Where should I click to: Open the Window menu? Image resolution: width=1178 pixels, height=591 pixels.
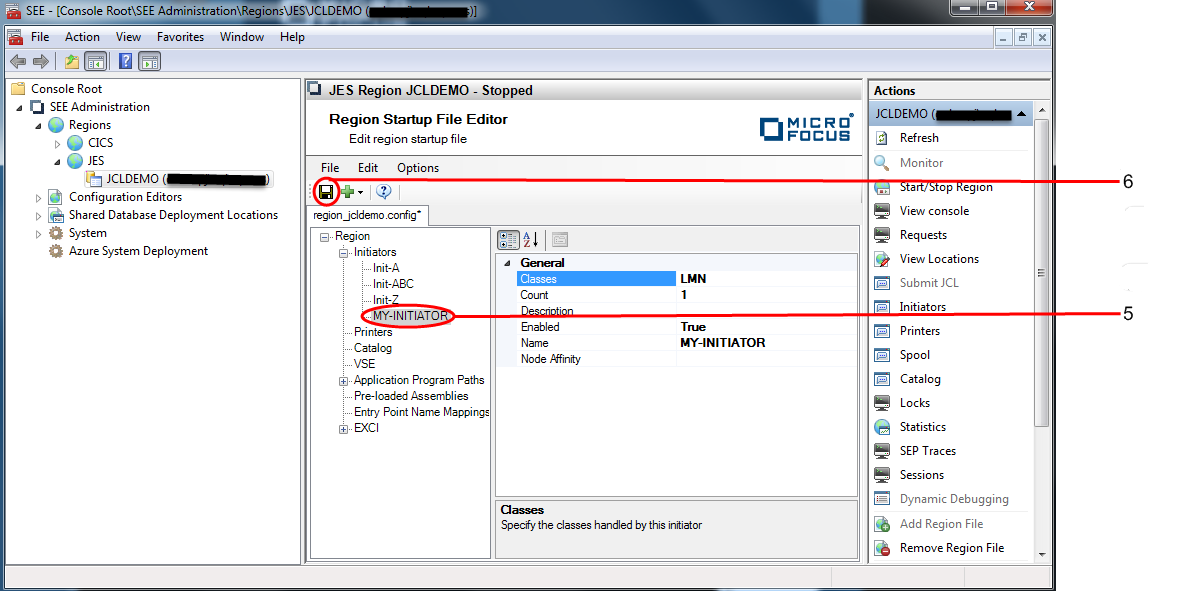click(x=242, y=37)
